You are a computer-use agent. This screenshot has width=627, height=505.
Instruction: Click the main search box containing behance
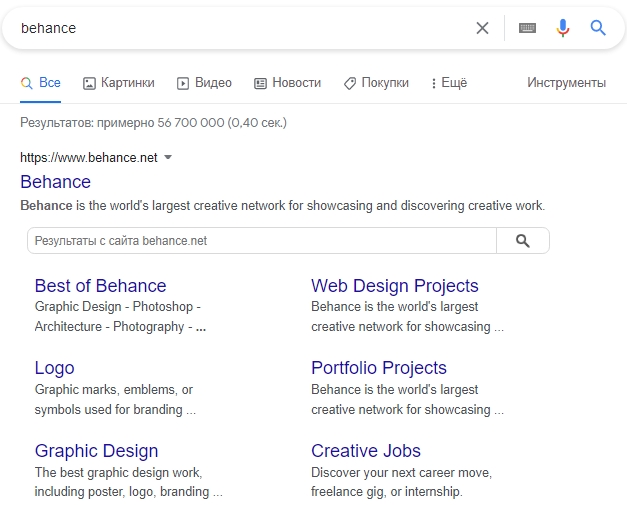tap(240, 28)
